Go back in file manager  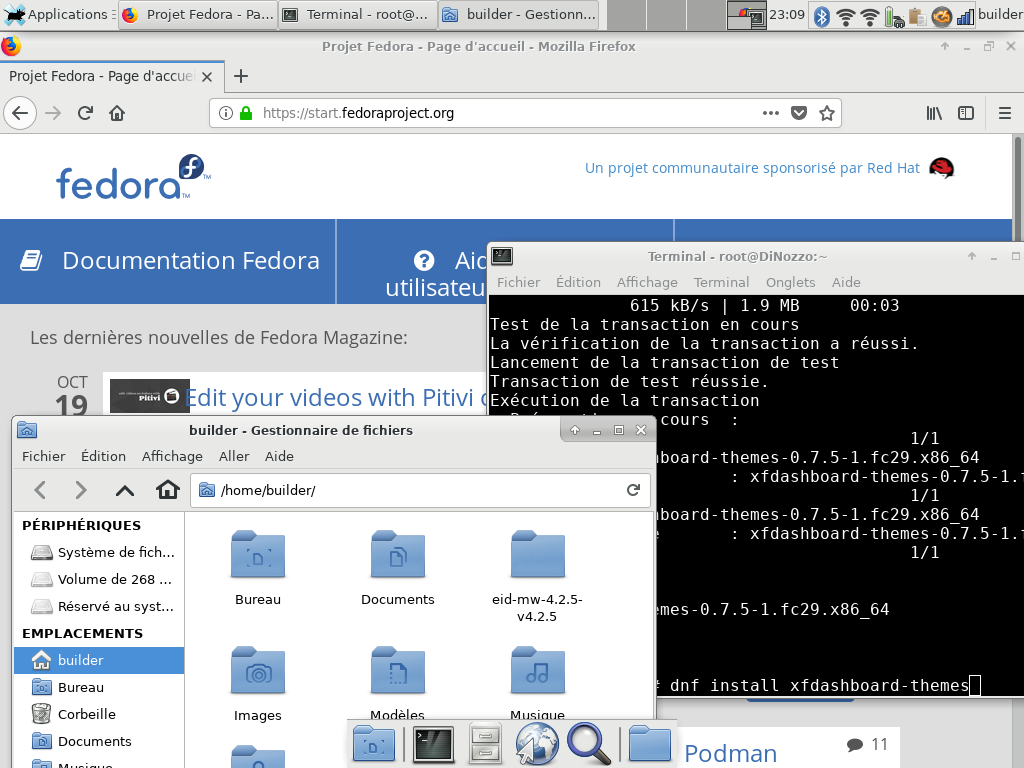pyautogui.click(x=40, y=490)
